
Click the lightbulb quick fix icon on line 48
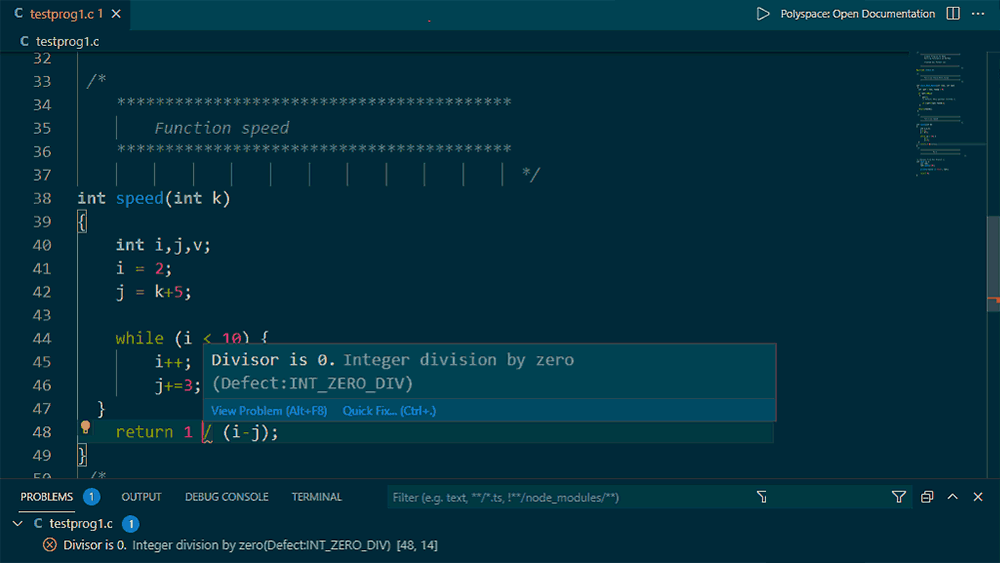click(86, 428)
